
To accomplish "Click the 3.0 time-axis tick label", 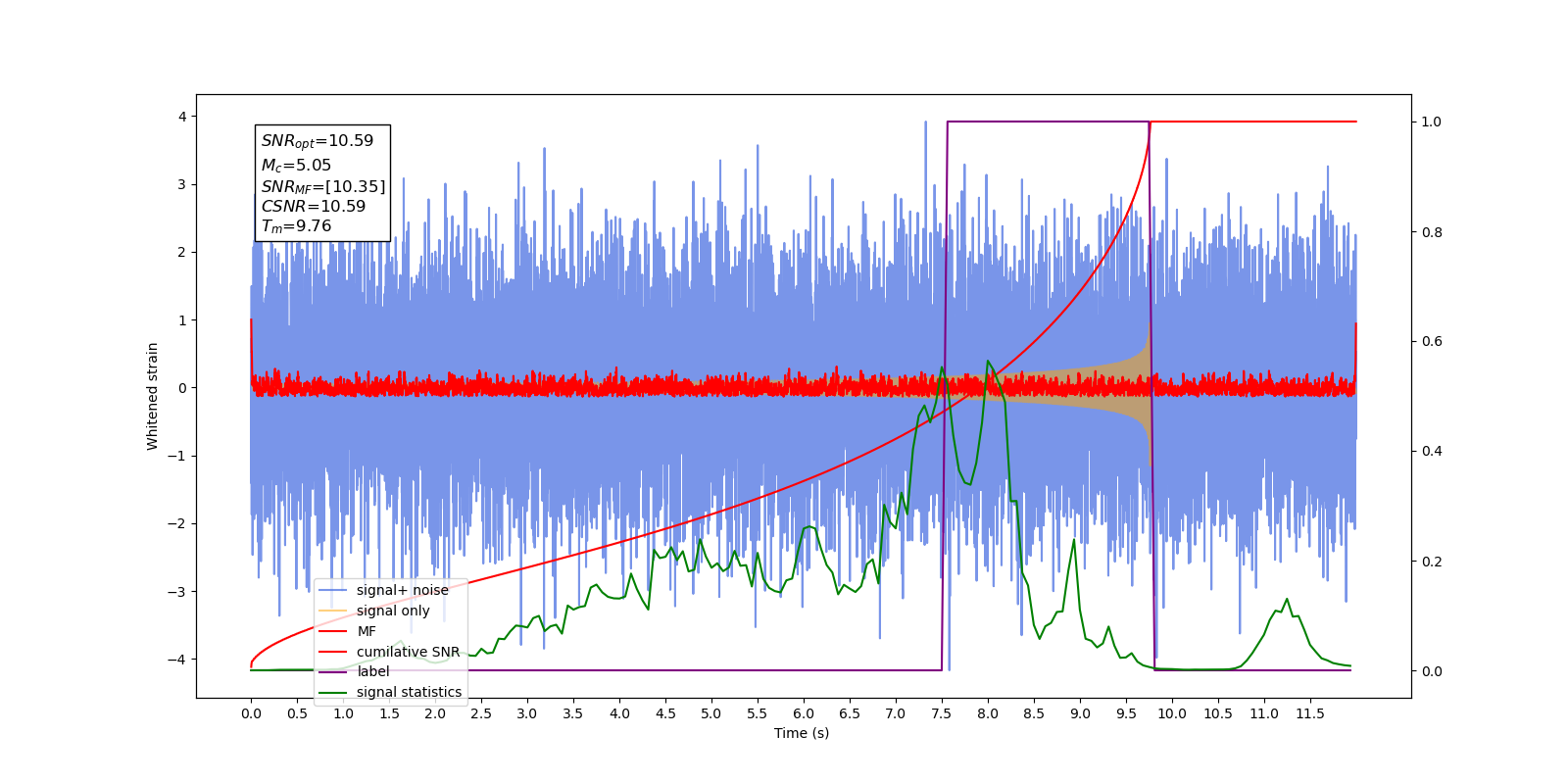I will [x=527, y=713].
